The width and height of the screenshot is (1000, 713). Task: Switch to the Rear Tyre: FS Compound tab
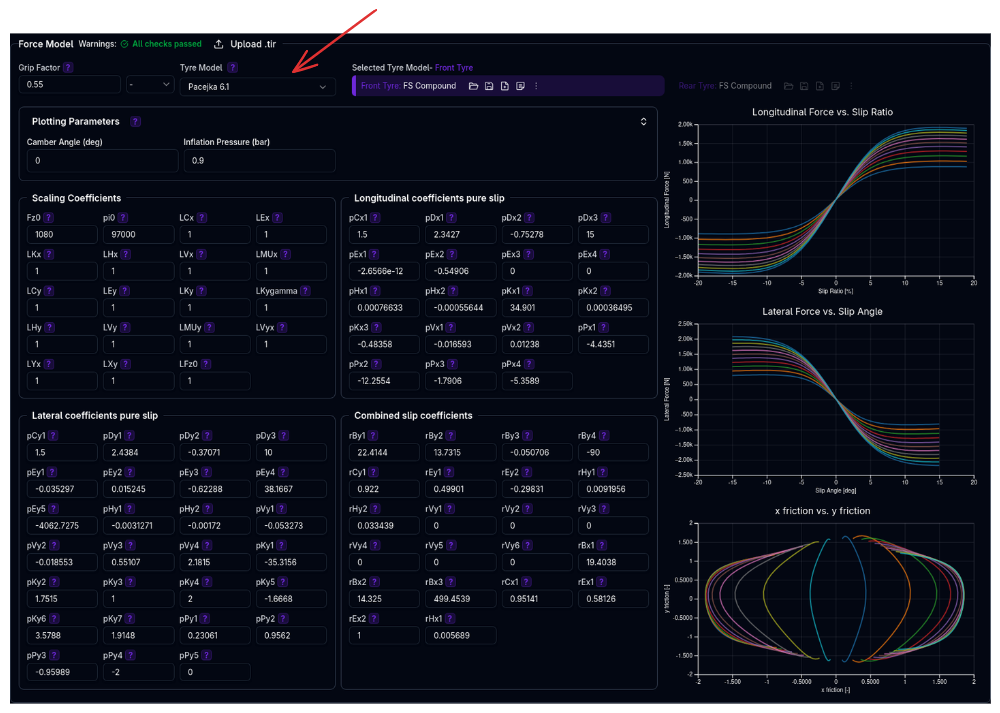click(x=725, y=86)
